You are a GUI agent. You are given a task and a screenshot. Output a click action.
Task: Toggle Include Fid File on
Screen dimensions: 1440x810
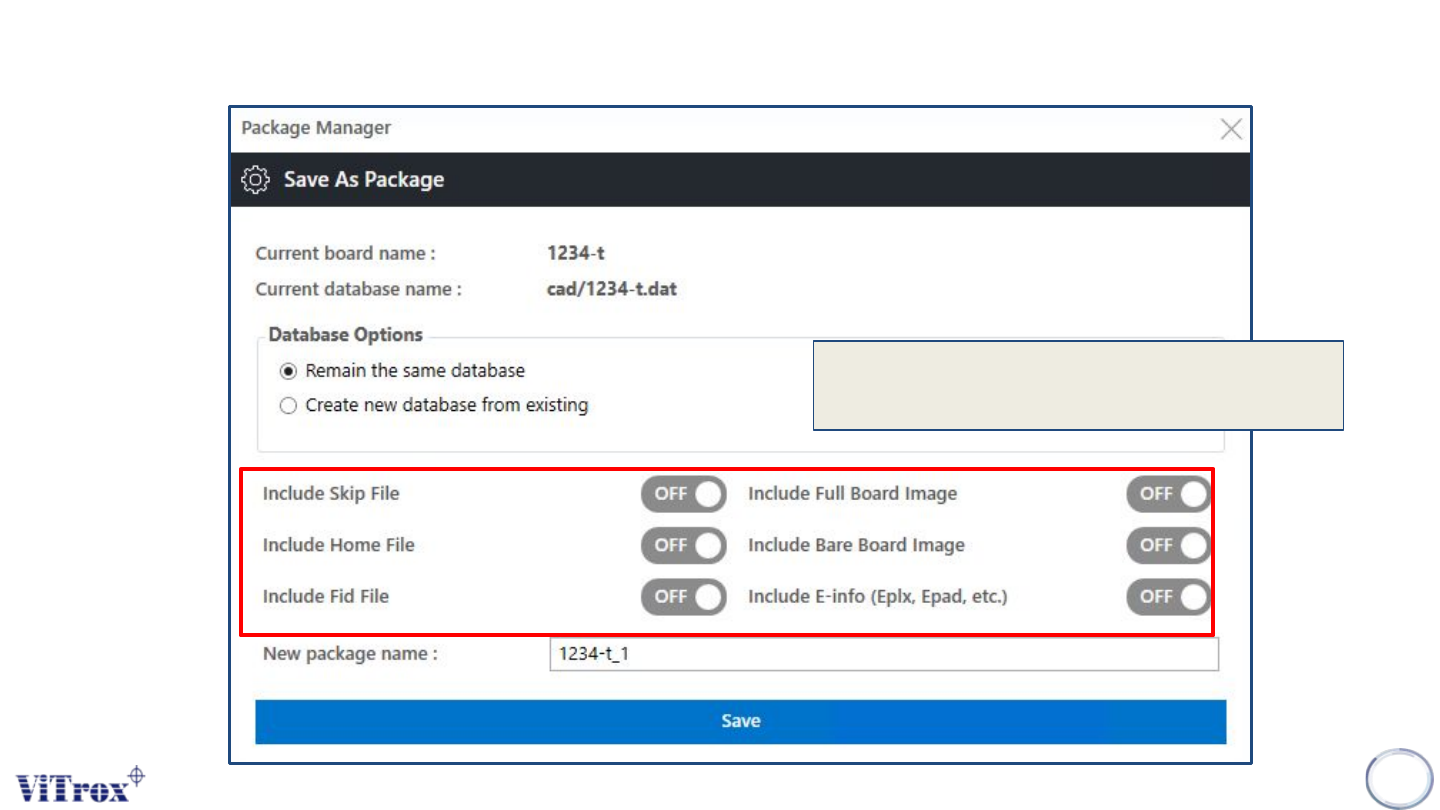point(683,597)
